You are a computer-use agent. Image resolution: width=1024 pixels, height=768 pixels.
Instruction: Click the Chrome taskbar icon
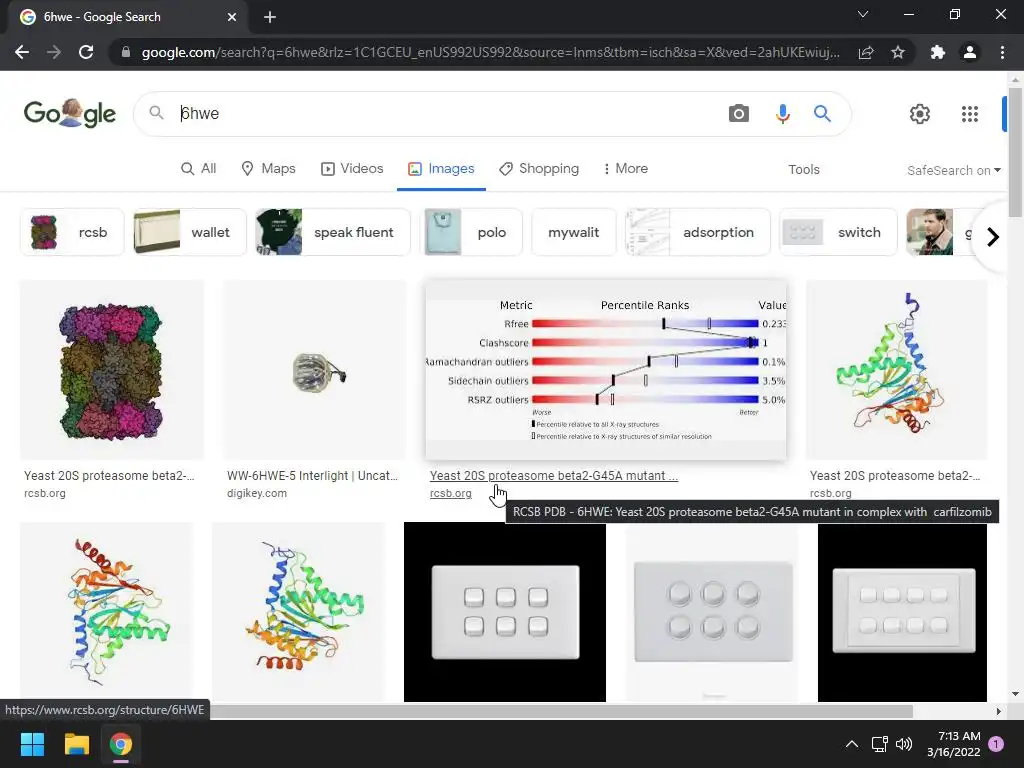click(x=121, y=744)
